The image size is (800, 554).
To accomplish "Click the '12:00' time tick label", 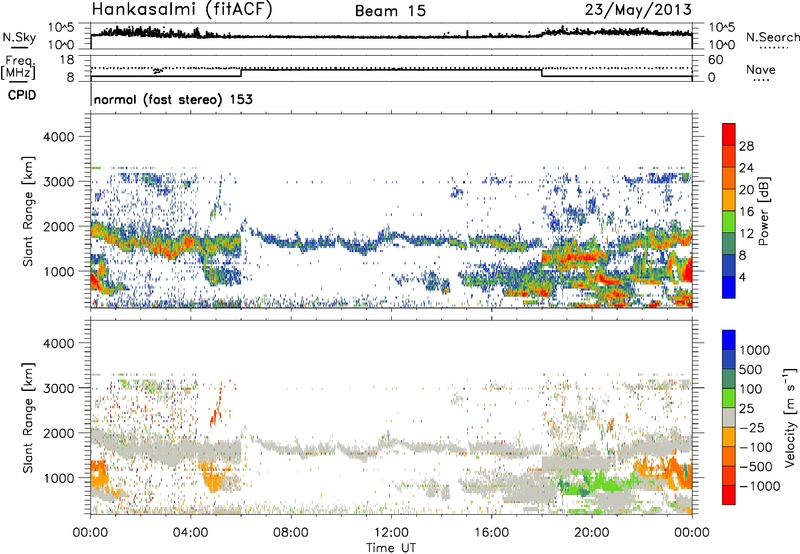I will coord(391,533).
